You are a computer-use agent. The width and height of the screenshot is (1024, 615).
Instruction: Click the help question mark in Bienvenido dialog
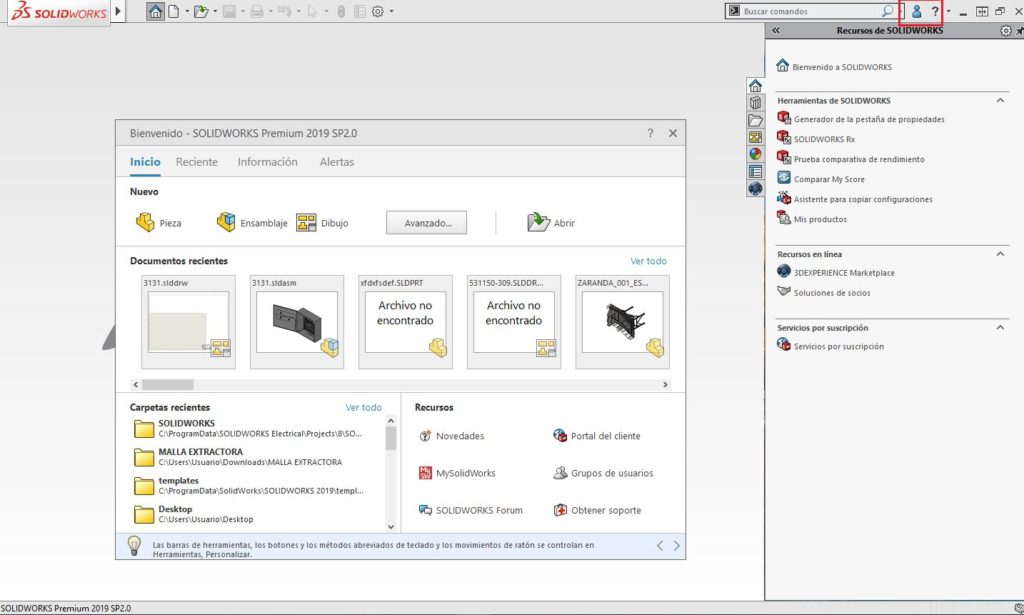click(650, 133)
